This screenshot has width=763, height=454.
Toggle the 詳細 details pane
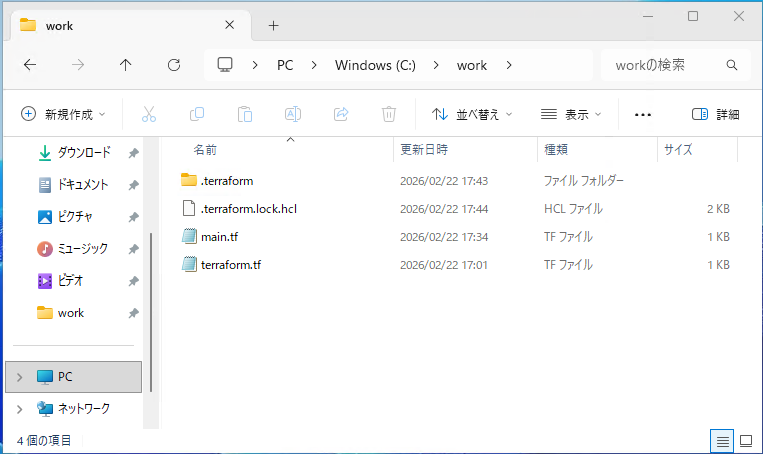715,114
